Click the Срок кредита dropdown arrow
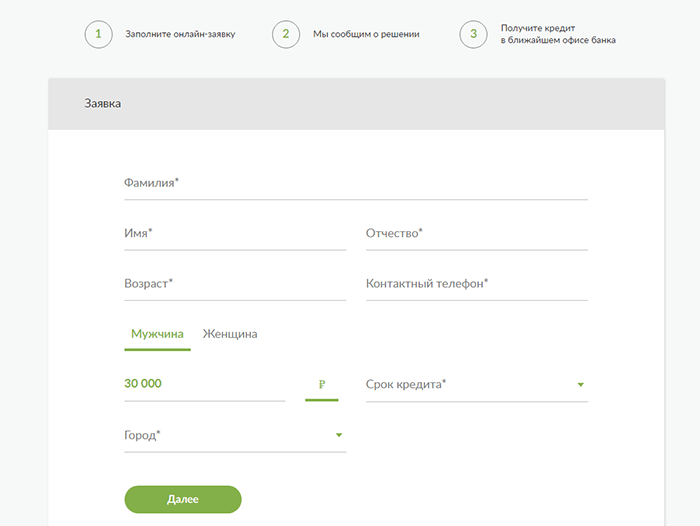The height and width of the screenshot is (526, 700). (x=580, y=384)
